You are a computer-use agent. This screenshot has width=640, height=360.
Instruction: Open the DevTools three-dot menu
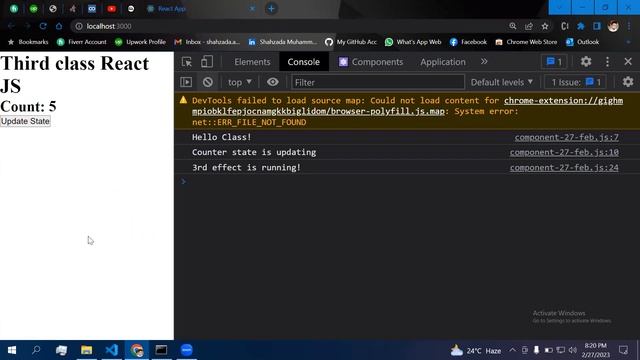point(607,62)
